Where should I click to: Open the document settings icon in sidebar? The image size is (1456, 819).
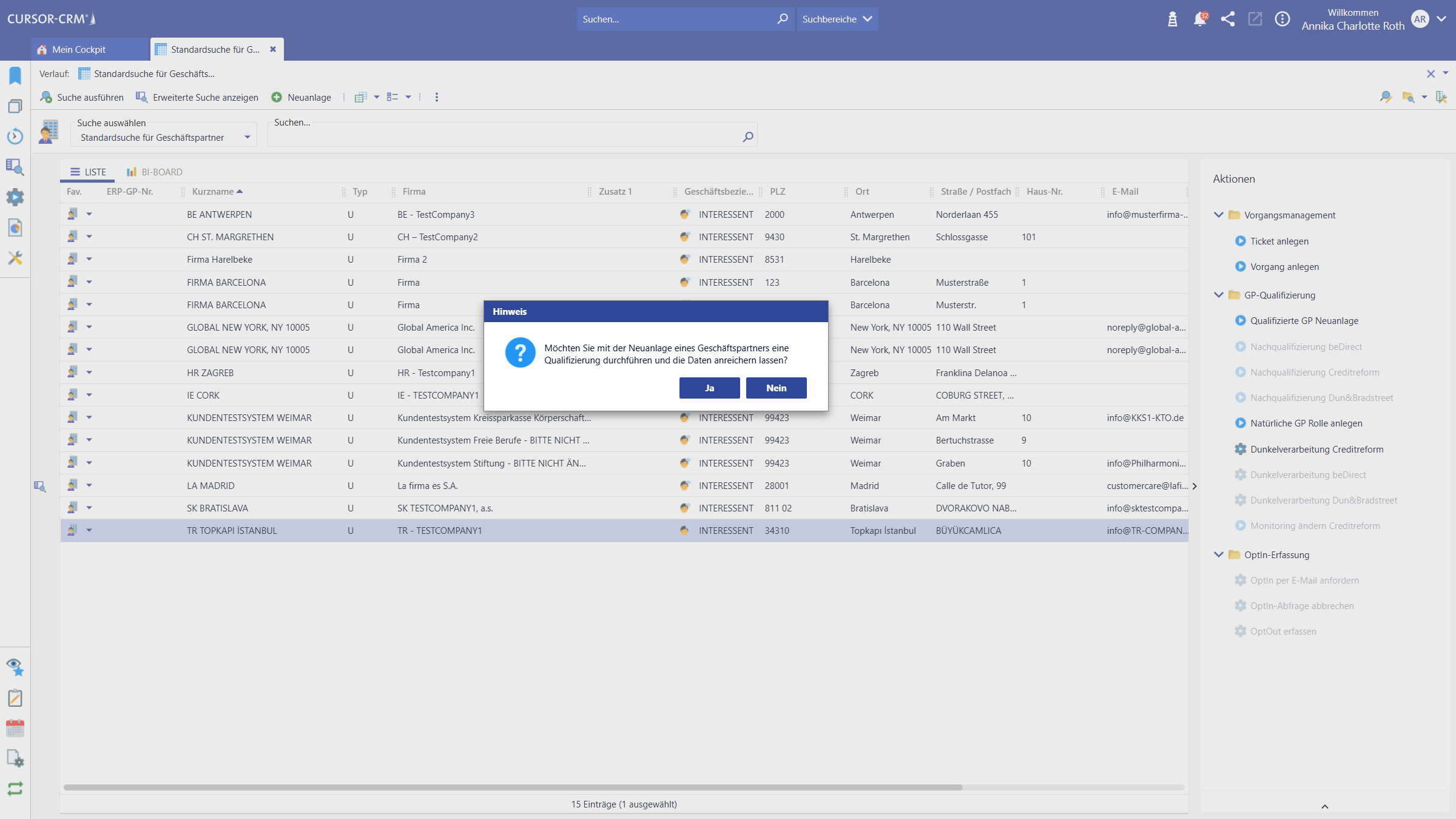point(15,758)
